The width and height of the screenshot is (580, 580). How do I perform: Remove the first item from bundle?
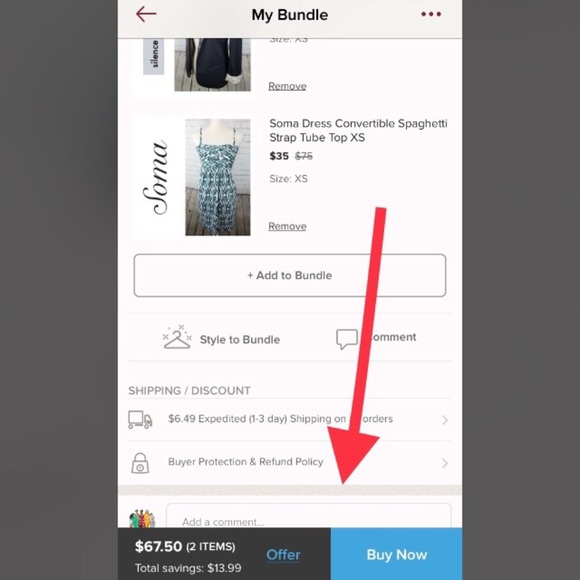[x=287, y=86]
